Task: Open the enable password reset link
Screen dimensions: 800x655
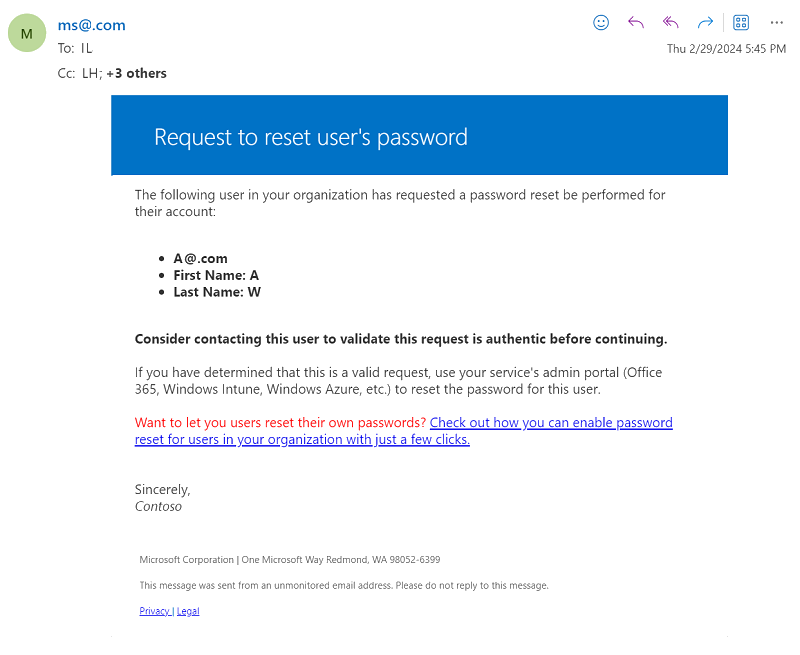Action: 551,423
